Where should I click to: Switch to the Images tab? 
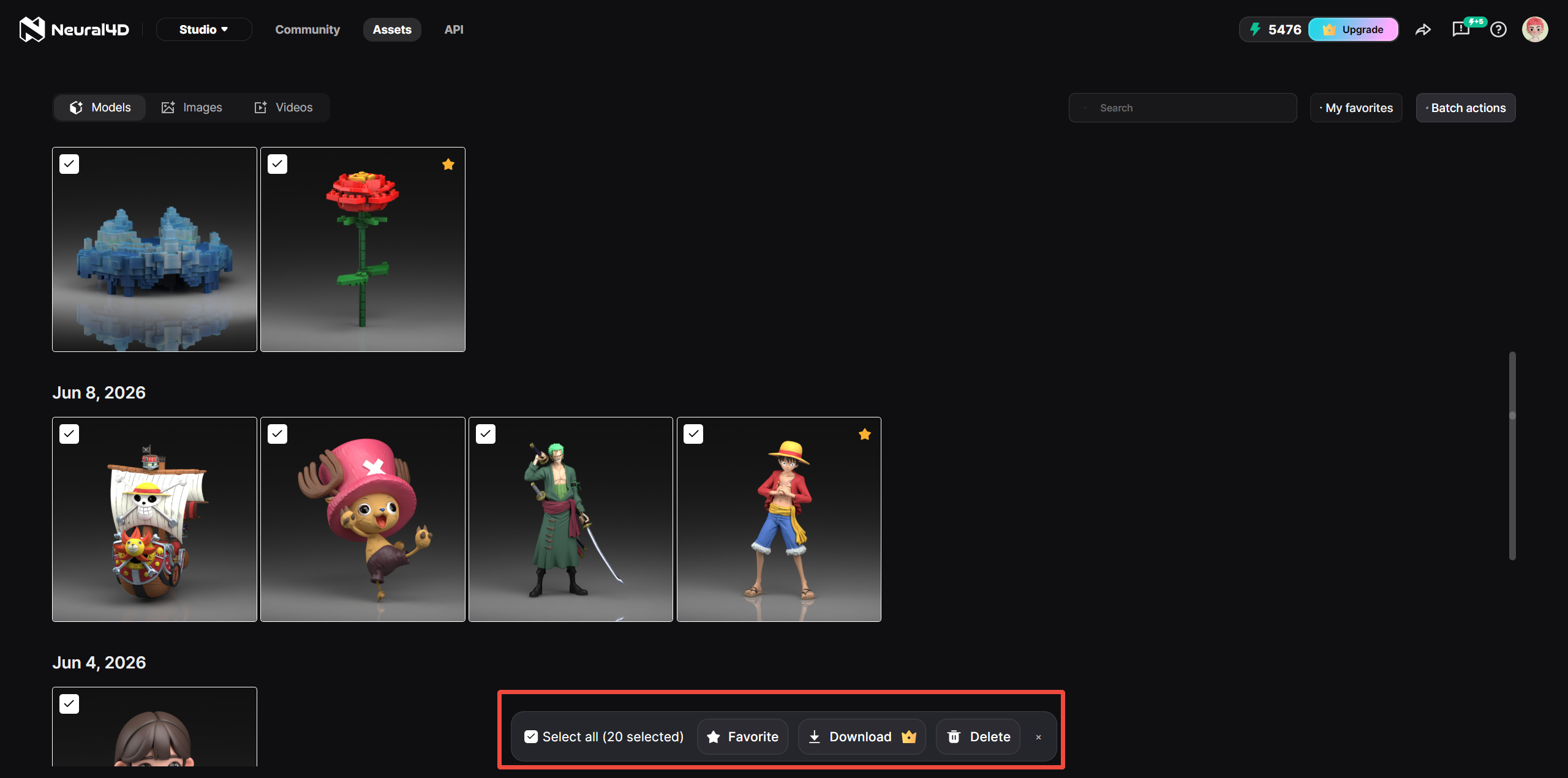click(x=192, y=108)
